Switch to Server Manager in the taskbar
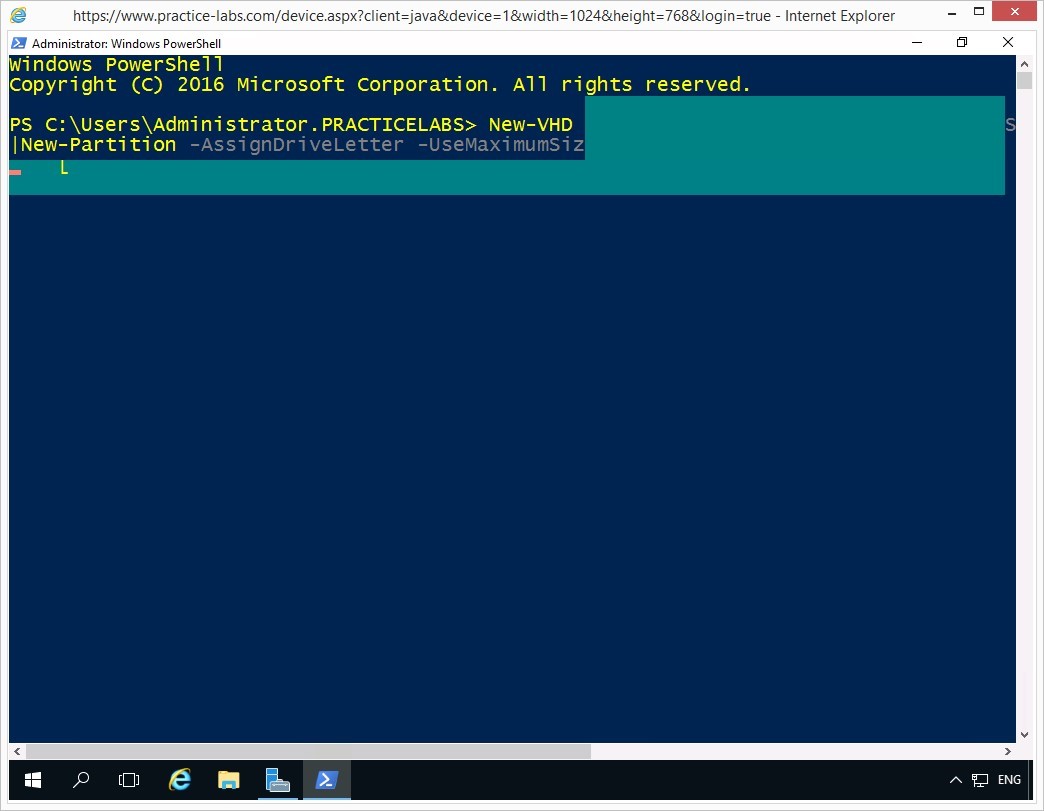 278,780
